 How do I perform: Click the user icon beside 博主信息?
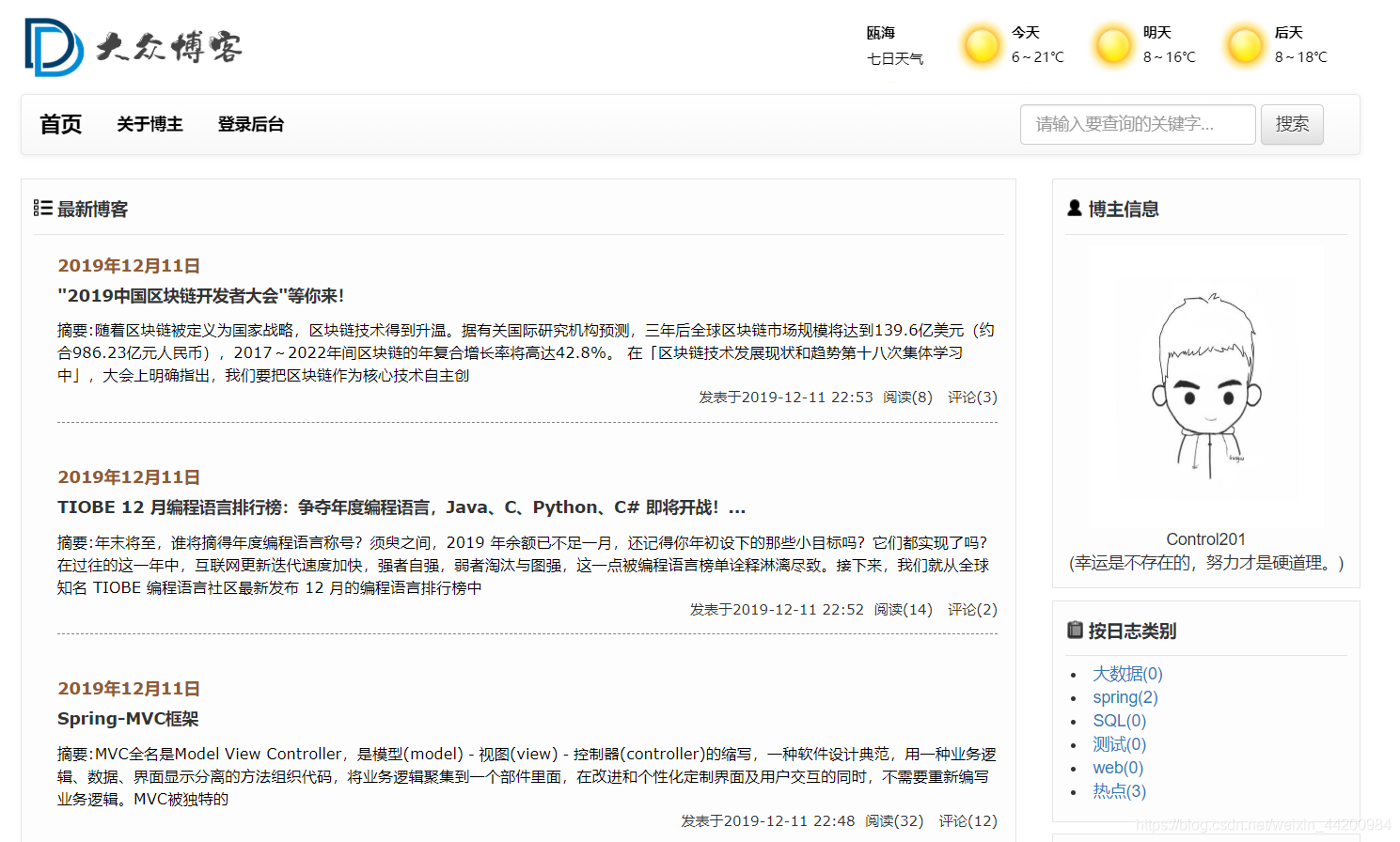(x=1075, y=208)
